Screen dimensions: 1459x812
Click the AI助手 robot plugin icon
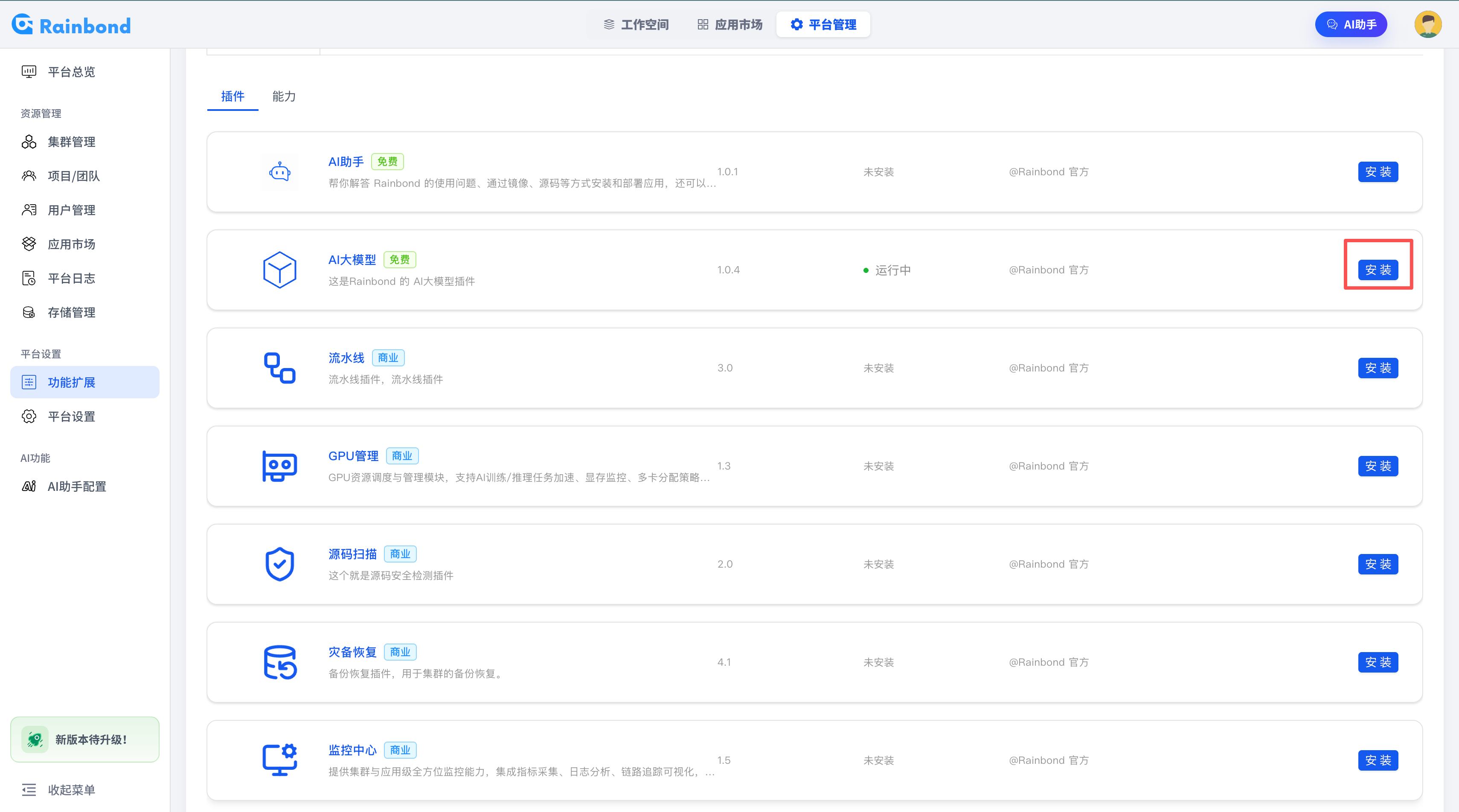point(280,171)
